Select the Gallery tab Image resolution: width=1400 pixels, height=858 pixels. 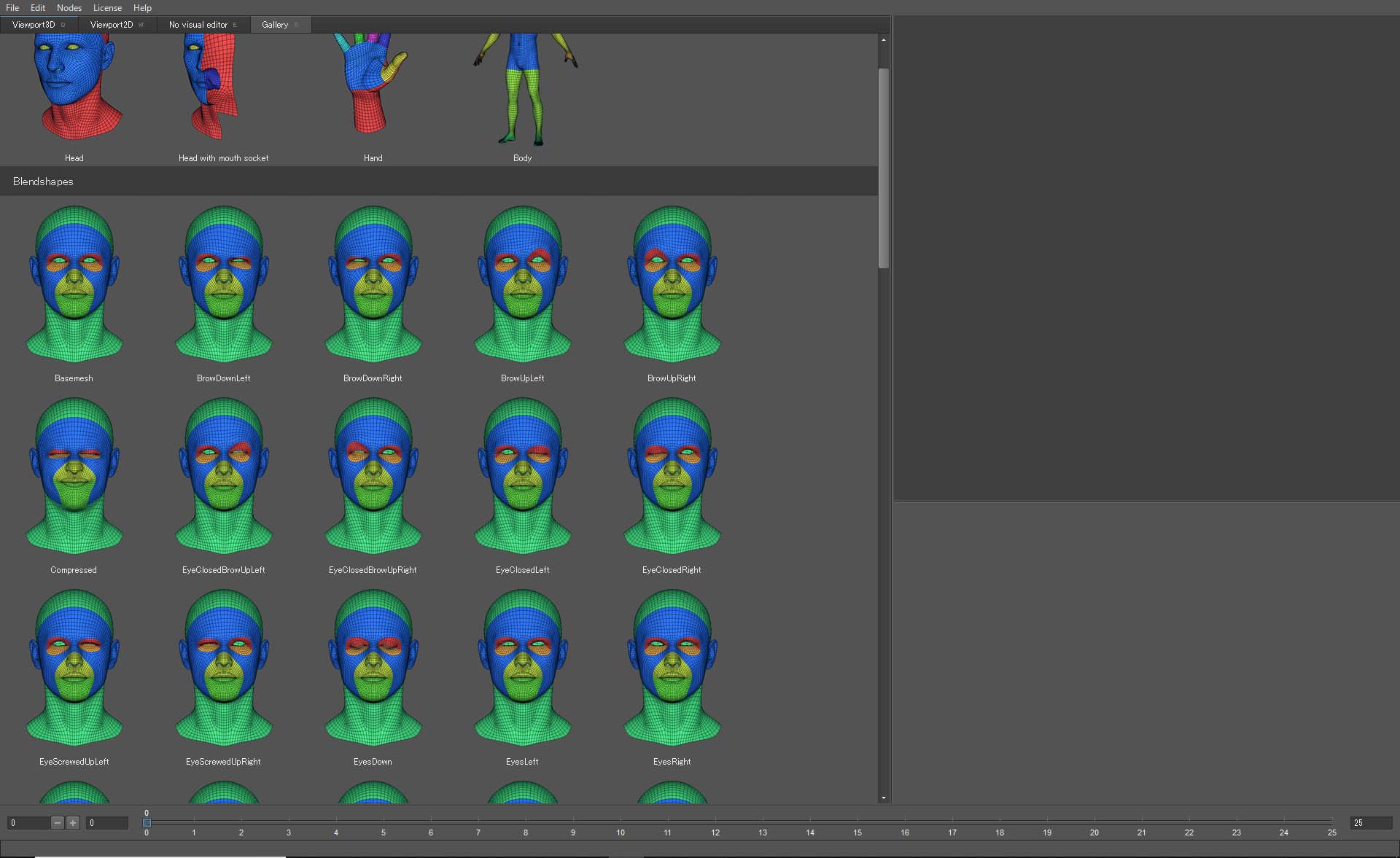281,25
